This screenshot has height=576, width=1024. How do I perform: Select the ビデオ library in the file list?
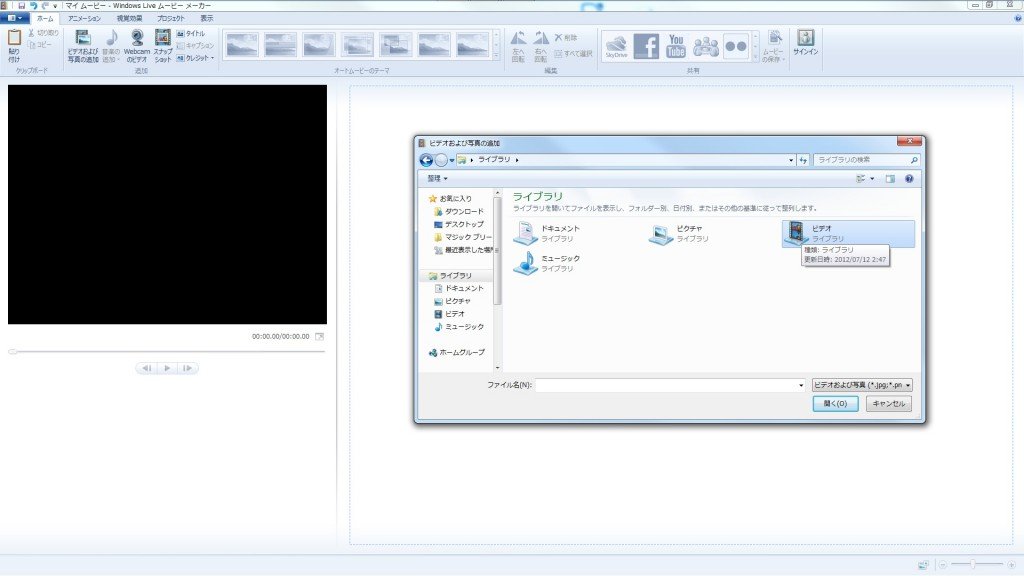(x=848, y=233)
